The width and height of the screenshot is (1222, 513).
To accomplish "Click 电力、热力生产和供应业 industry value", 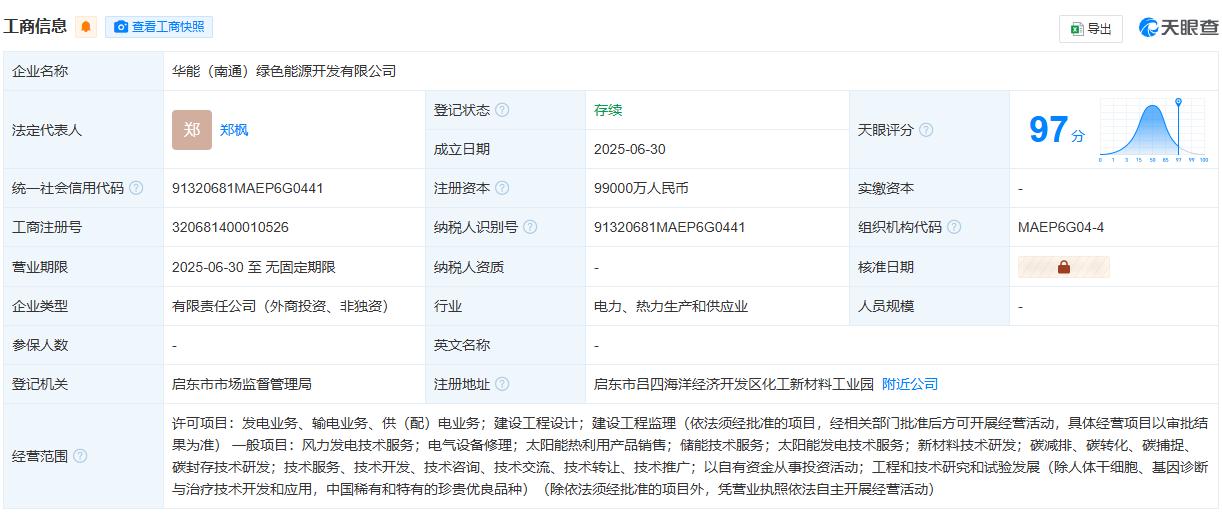I will pos(671,306).
